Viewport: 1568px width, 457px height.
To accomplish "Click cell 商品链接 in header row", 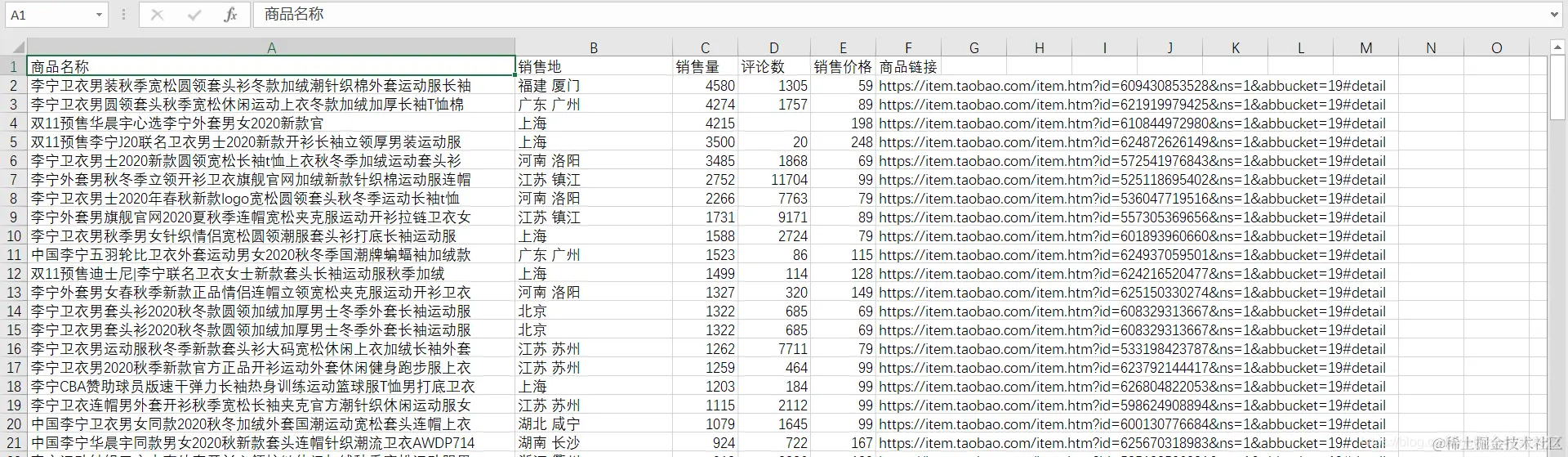I will tap(909, 66).
